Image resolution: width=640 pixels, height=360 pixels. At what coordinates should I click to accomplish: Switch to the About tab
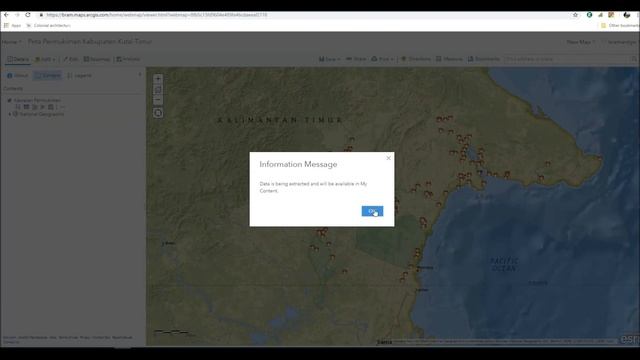pyautogui.click(x=18, y=76)
